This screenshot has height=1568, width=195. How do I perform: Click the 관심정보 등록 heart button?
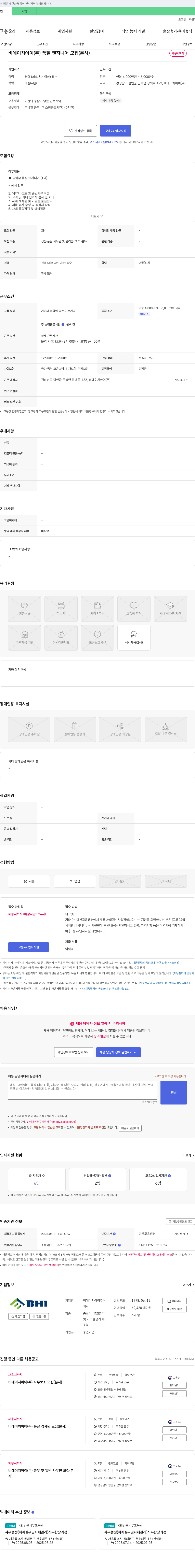[x=80, y=131]
